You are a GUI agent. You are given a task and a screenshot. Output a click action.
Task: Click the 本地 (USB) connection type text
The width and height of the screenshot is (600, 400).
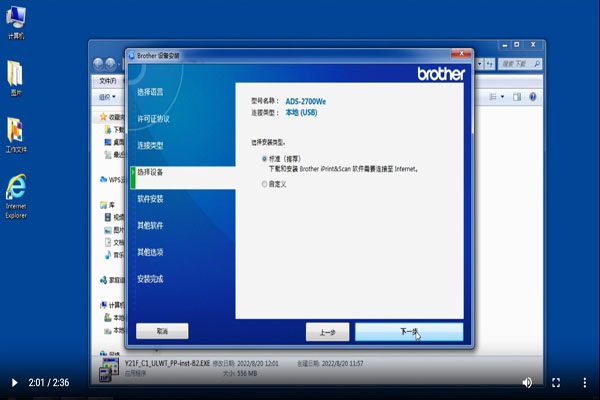pos(301,113)
